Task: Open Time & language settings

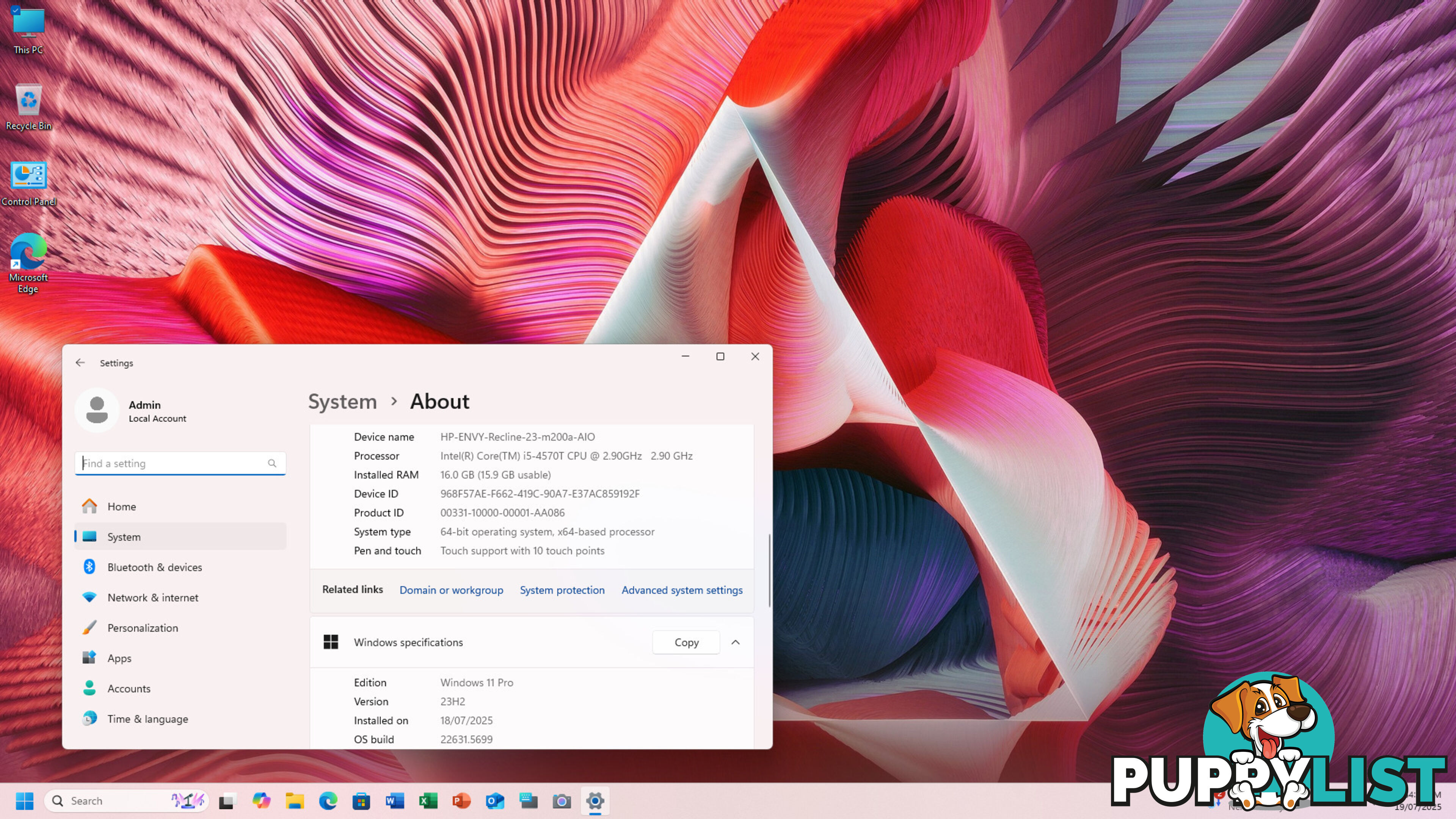Action: [x=180, y=719]
